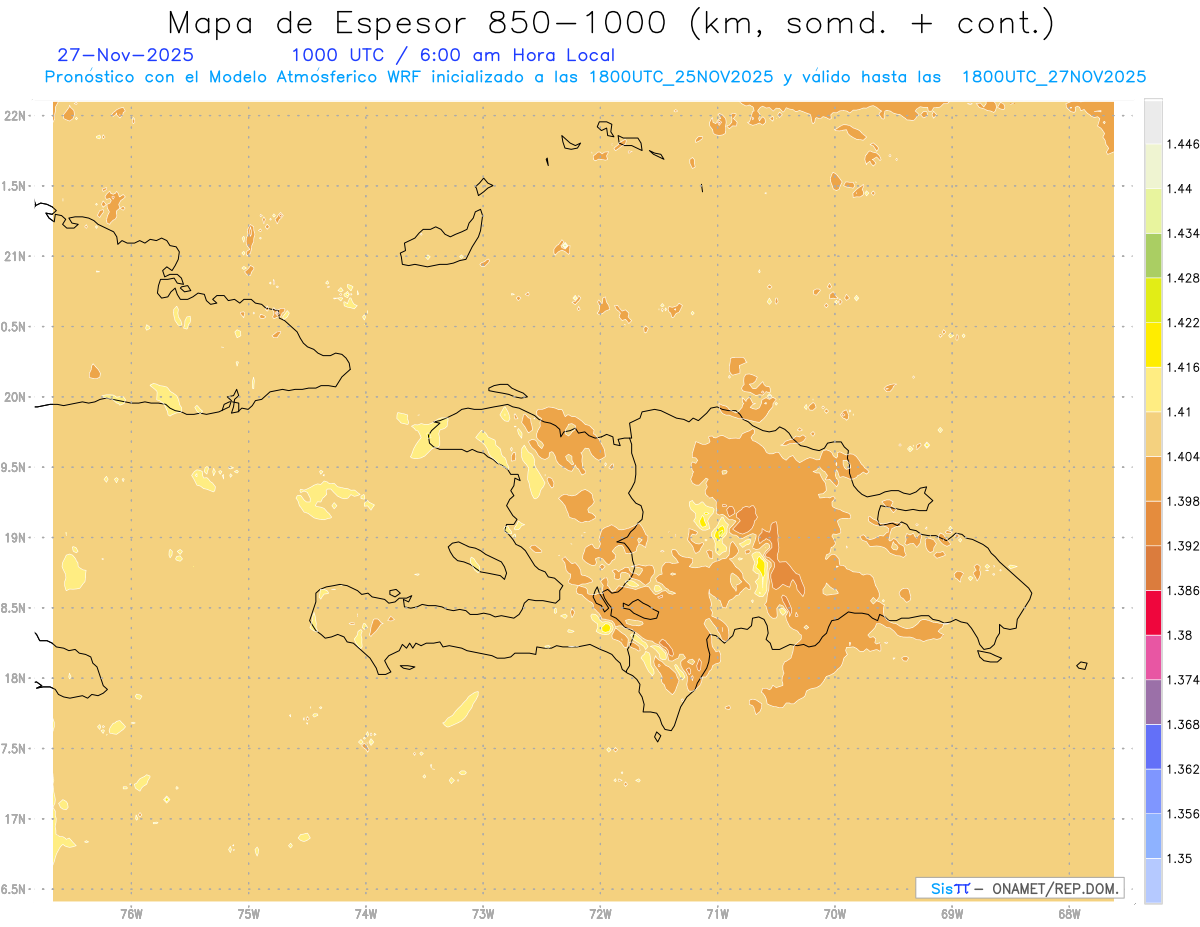This screenshot has width=1200, height=927.
Task: Click the "0.5N" latitude label
Action: (x=15, y=327)
